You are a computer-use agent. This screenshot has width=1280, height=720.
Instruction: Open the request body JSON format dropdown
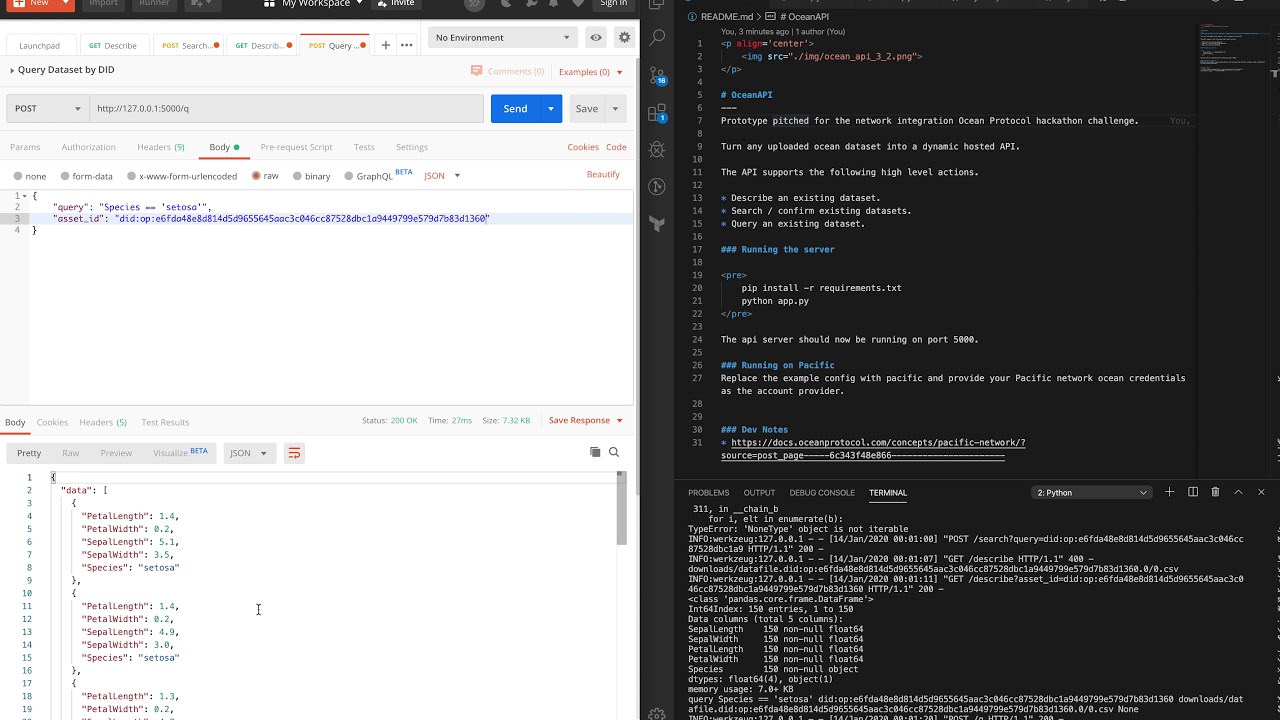click(x=442, y=176)
